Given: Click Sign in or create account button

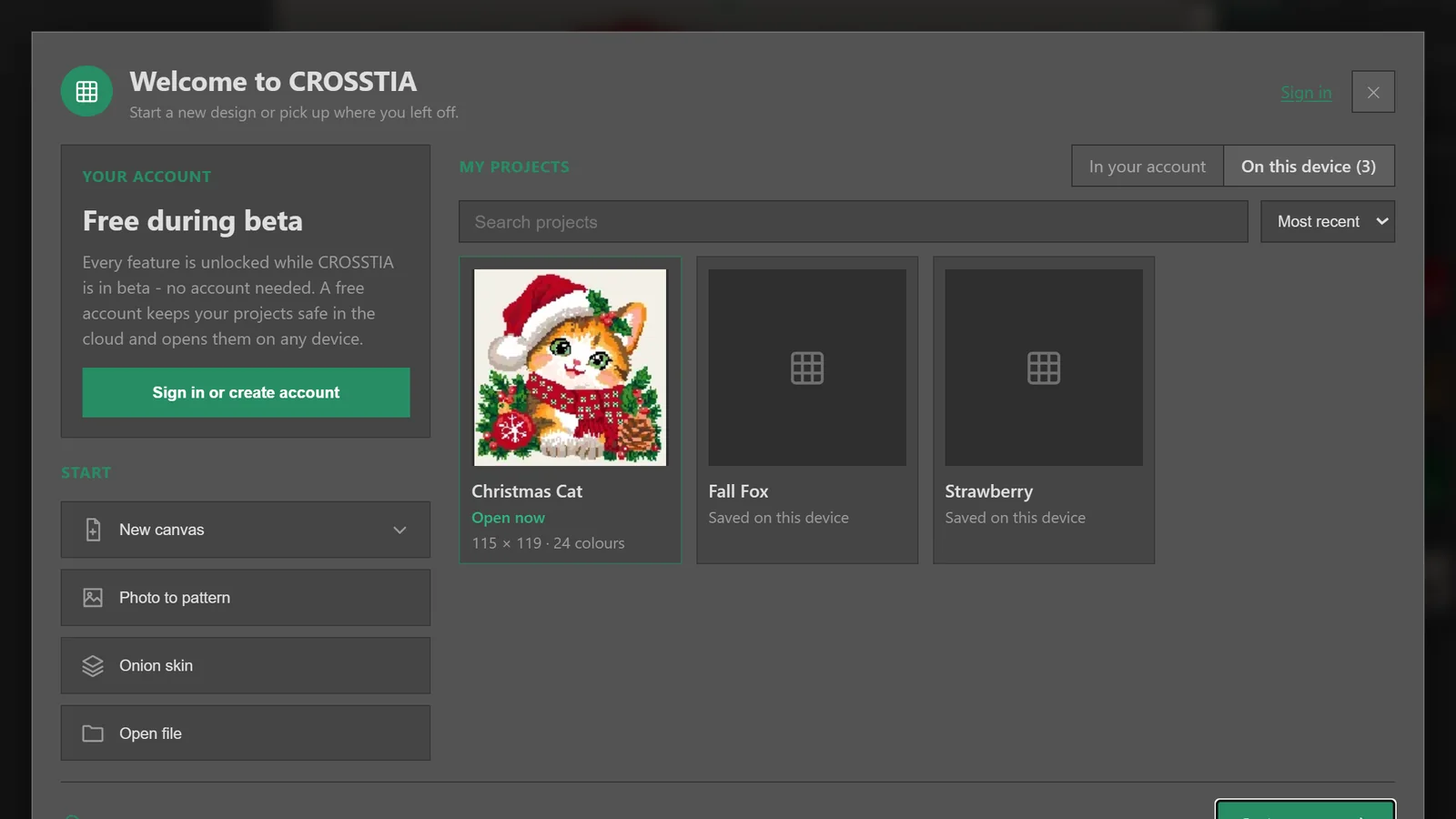Looking at the screenshot, I should click(246, 392).
